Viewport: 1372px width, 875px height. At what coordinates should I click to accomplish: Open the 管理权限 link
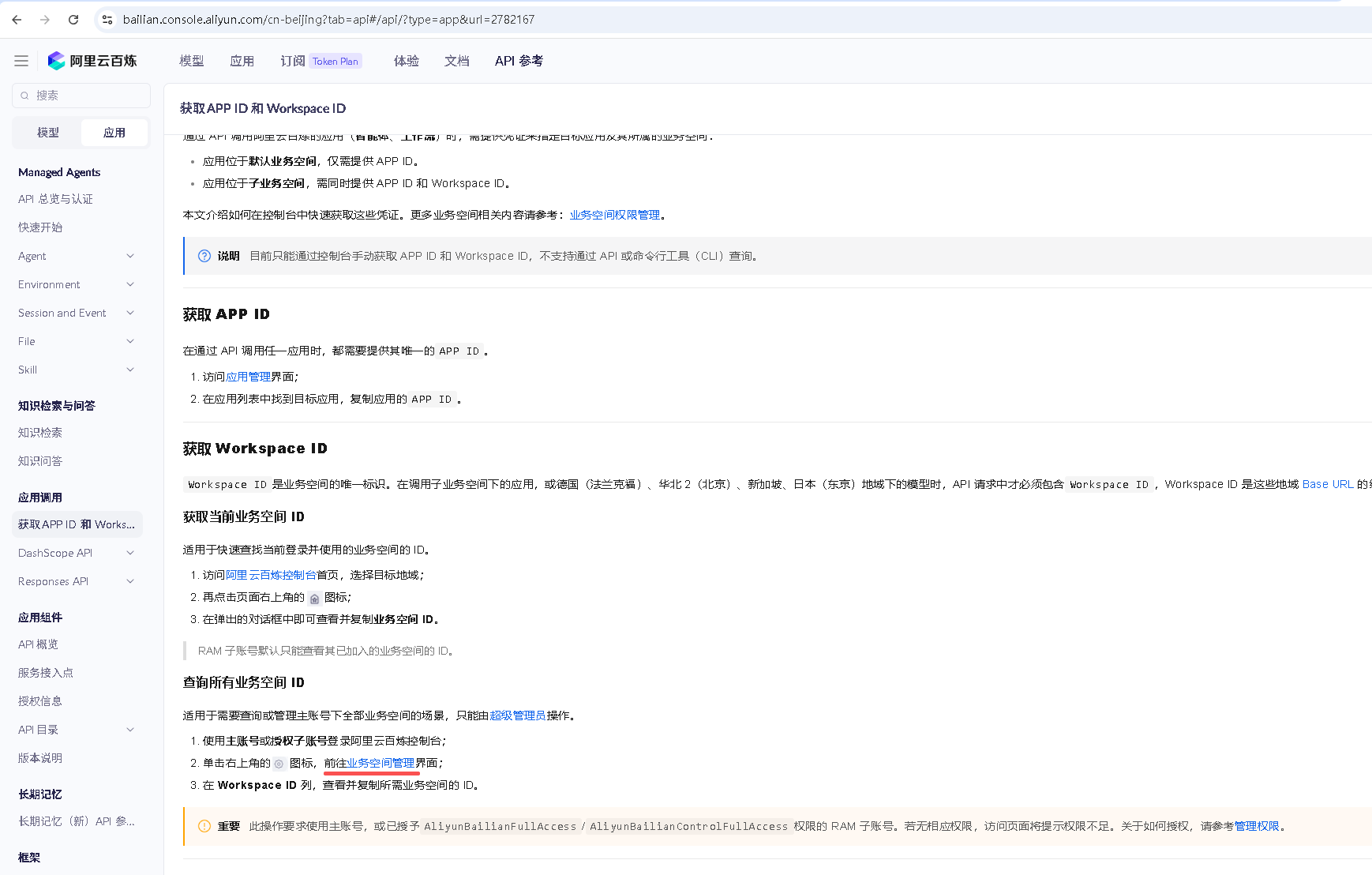click(x=1257, y=826)
